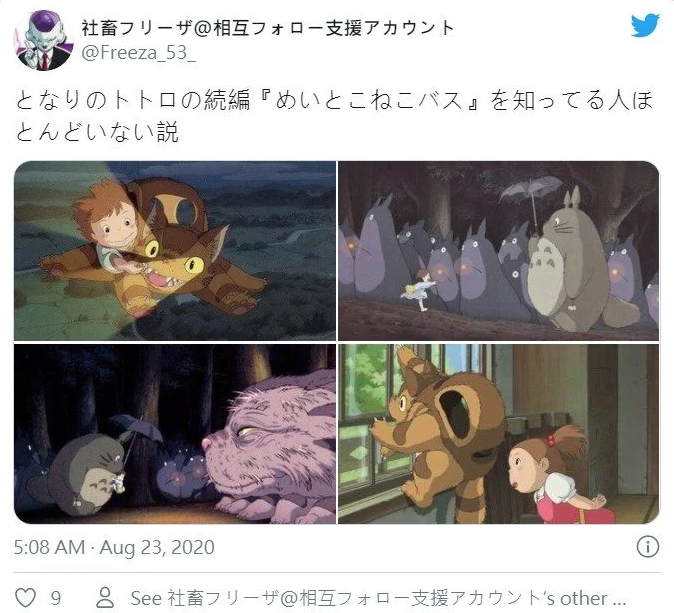Click the info circle icon
The width and height of the screenshot is (674, 613).
pos(647,547)
